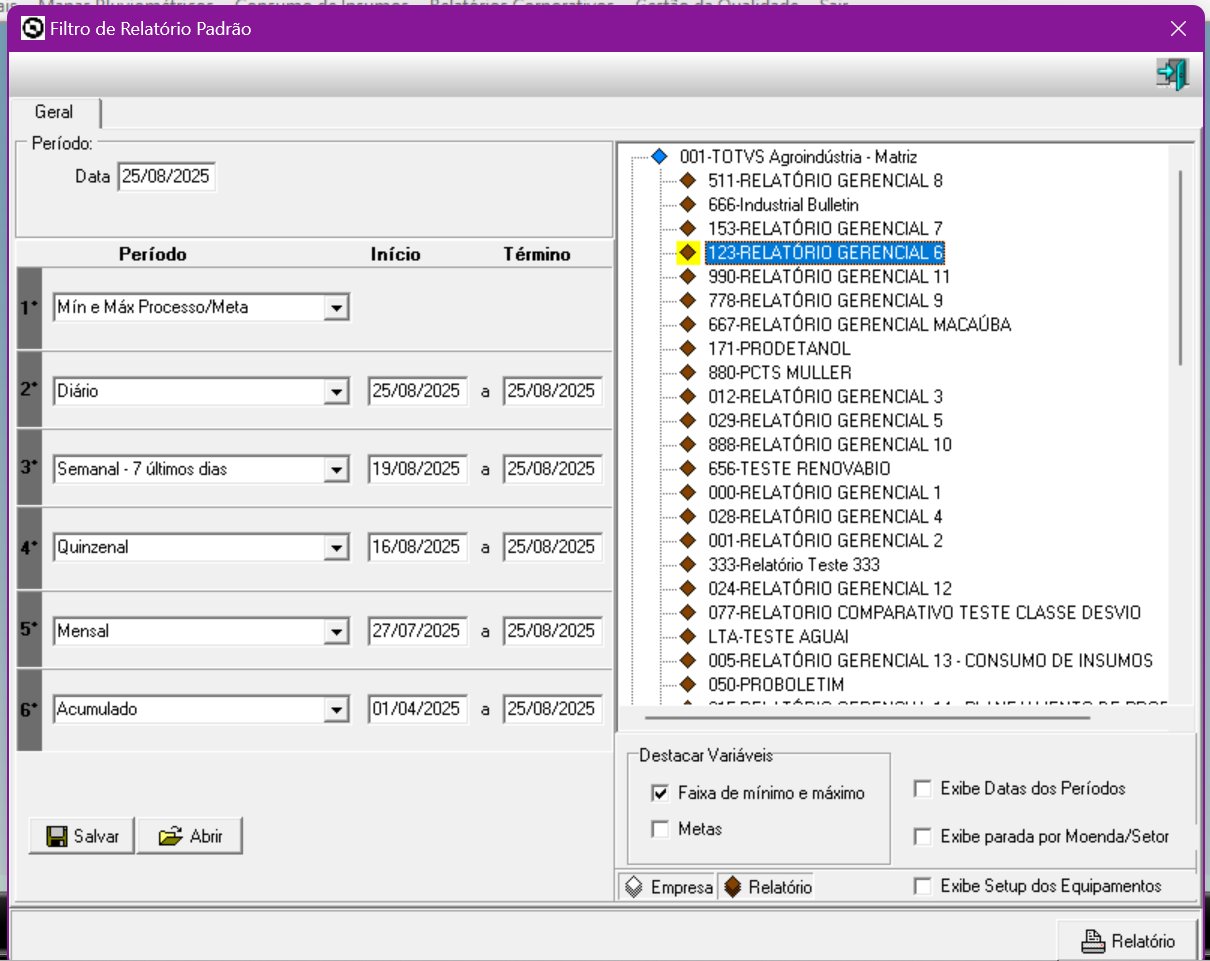Click the diamond icon beside 000-RELATÓRIO GERENCIAL 1
This screenshot has width=1210, height=961.
(688, 493)
